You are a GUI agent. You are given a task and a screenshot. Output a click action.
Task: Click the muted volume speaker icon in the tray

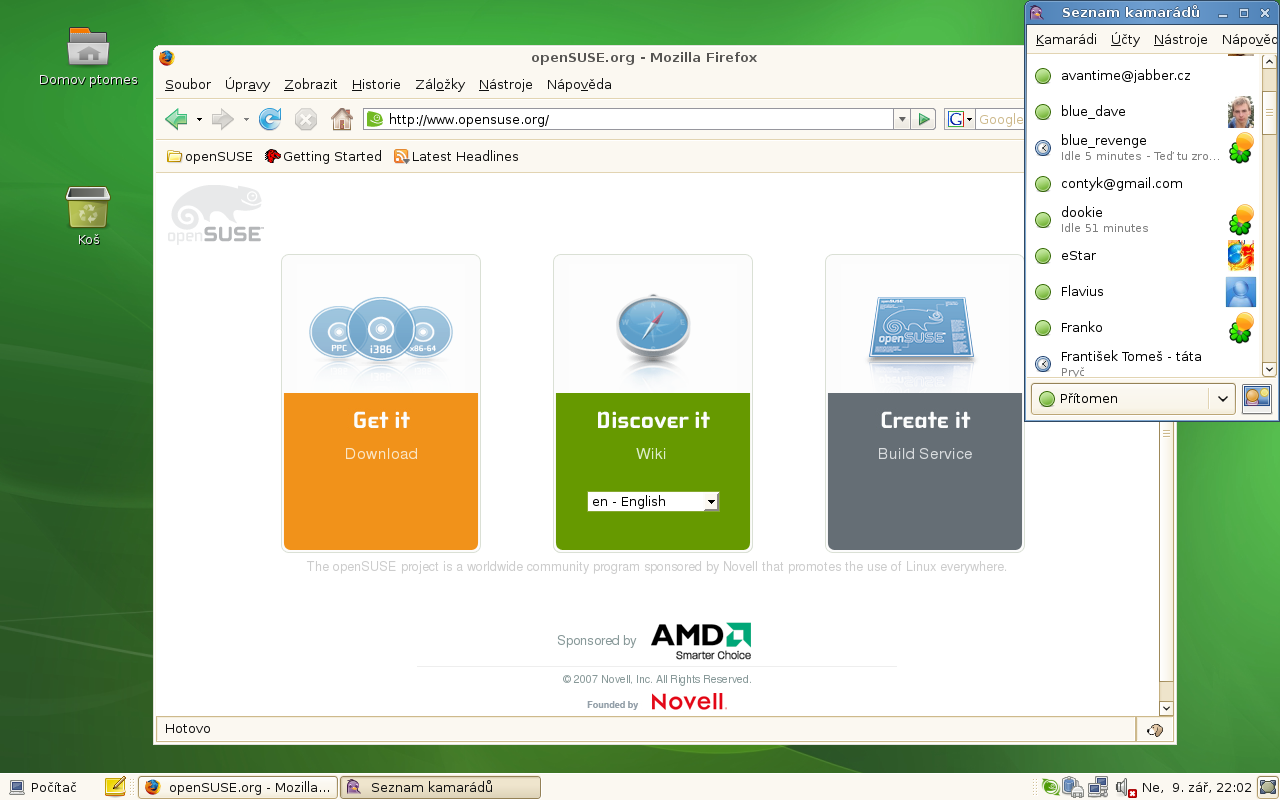(x=1125, y=788)
